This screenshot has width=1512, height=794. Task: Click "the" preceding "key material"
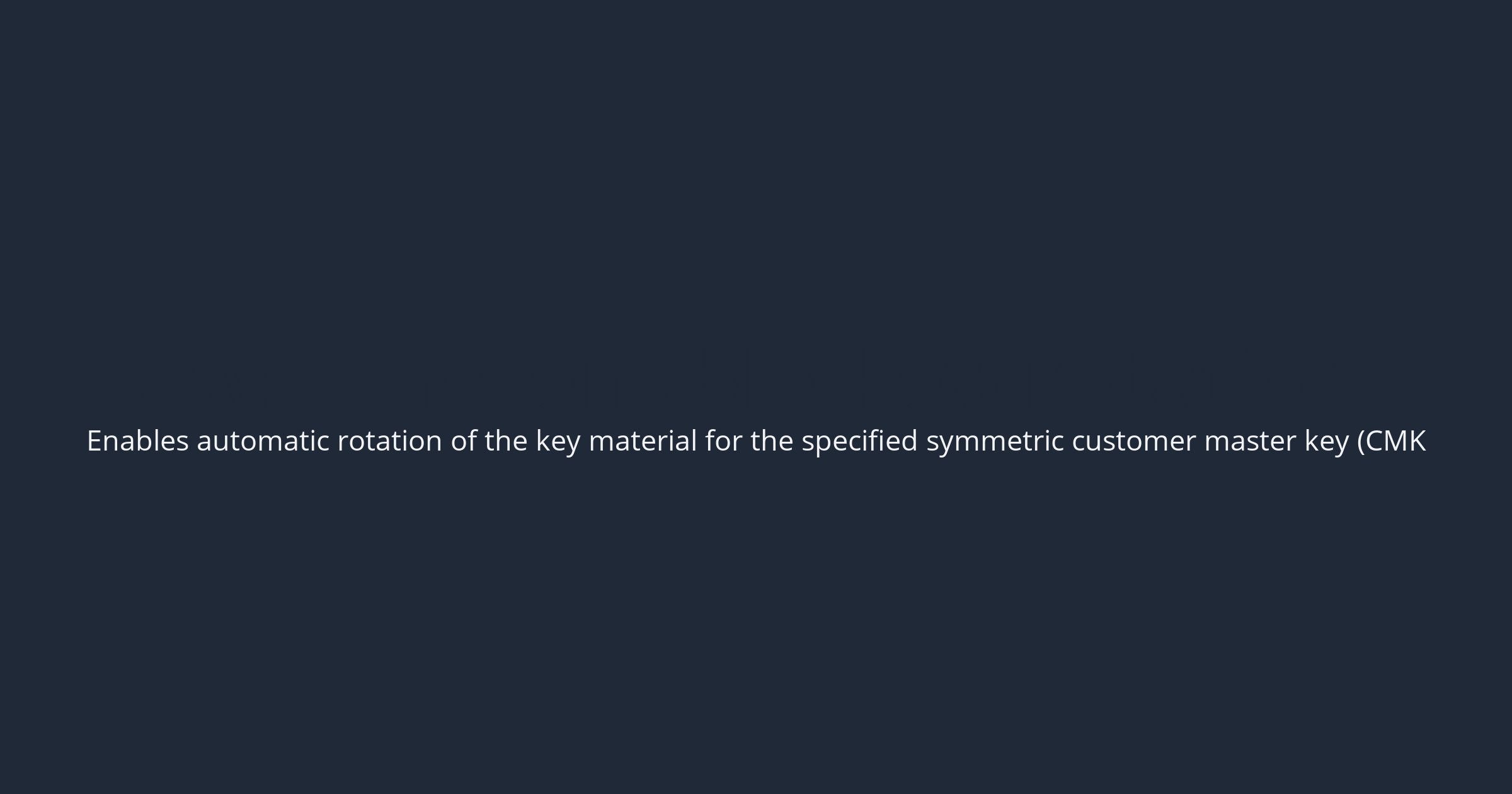(x=506, y=441)
